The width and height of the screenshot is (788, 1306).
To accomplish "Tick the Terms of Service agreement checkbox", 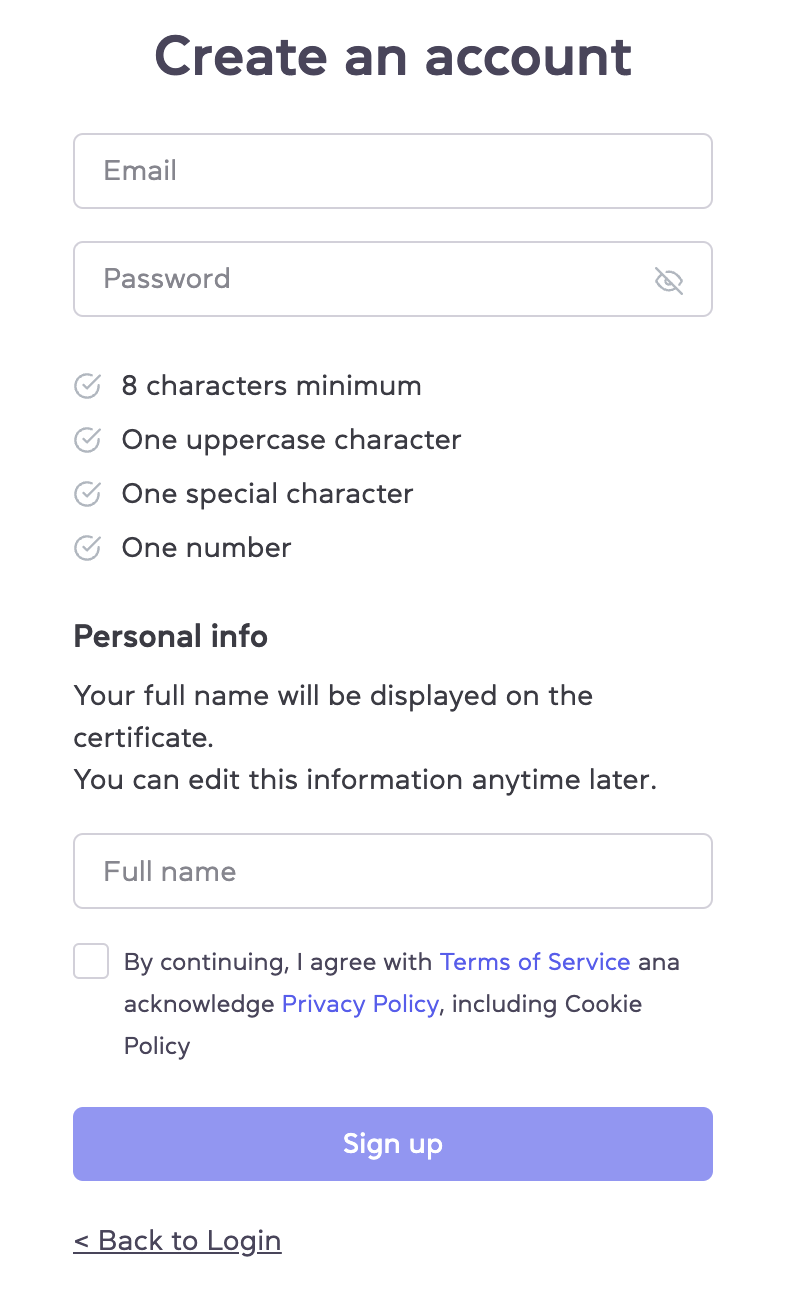I will tap(91, 961).
